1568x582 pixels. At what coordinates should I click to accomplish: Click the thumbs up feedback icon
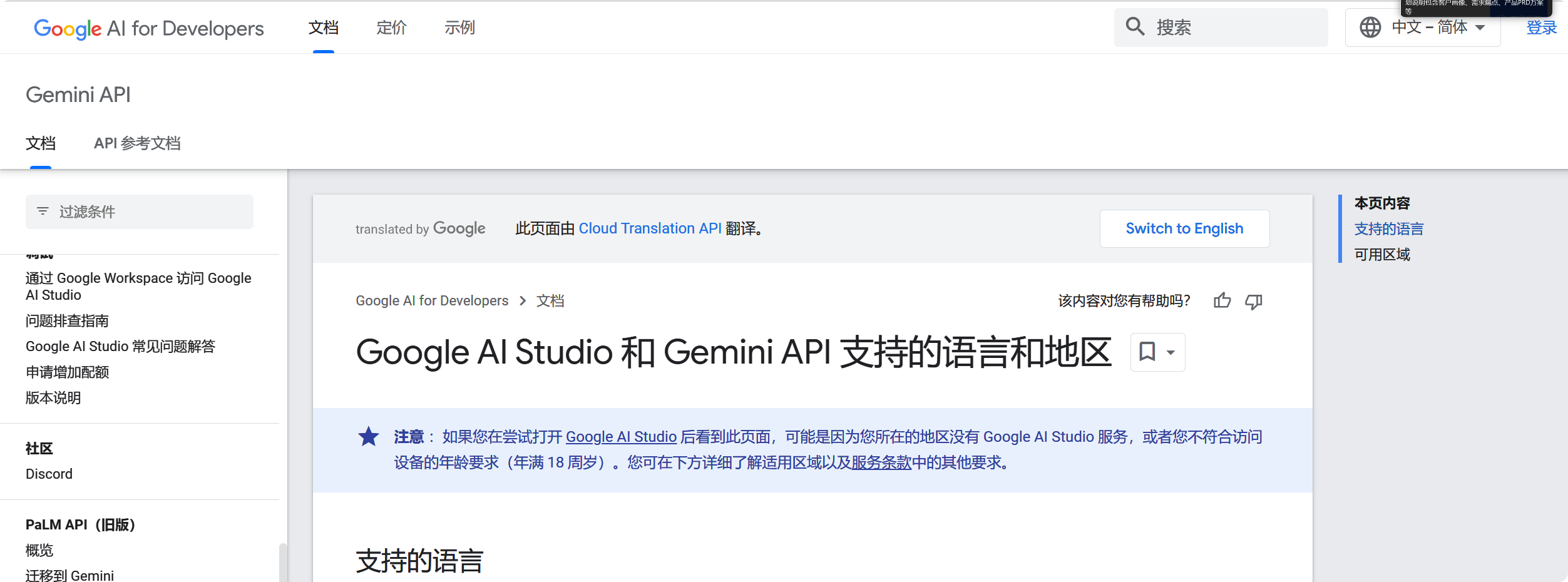coord(1222,301)
